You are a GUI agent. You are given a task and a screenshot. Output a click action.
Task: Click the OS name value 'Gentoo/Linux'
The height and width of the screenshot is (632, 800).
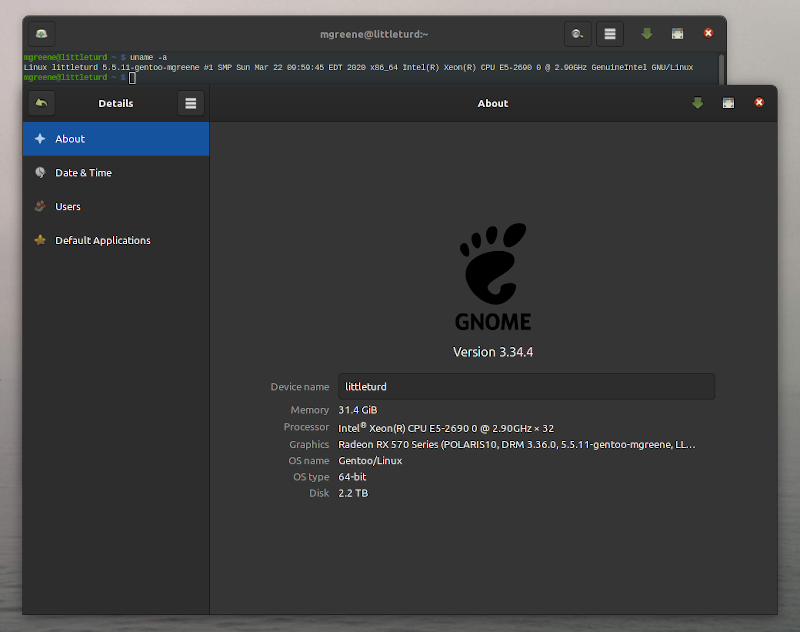370,461
